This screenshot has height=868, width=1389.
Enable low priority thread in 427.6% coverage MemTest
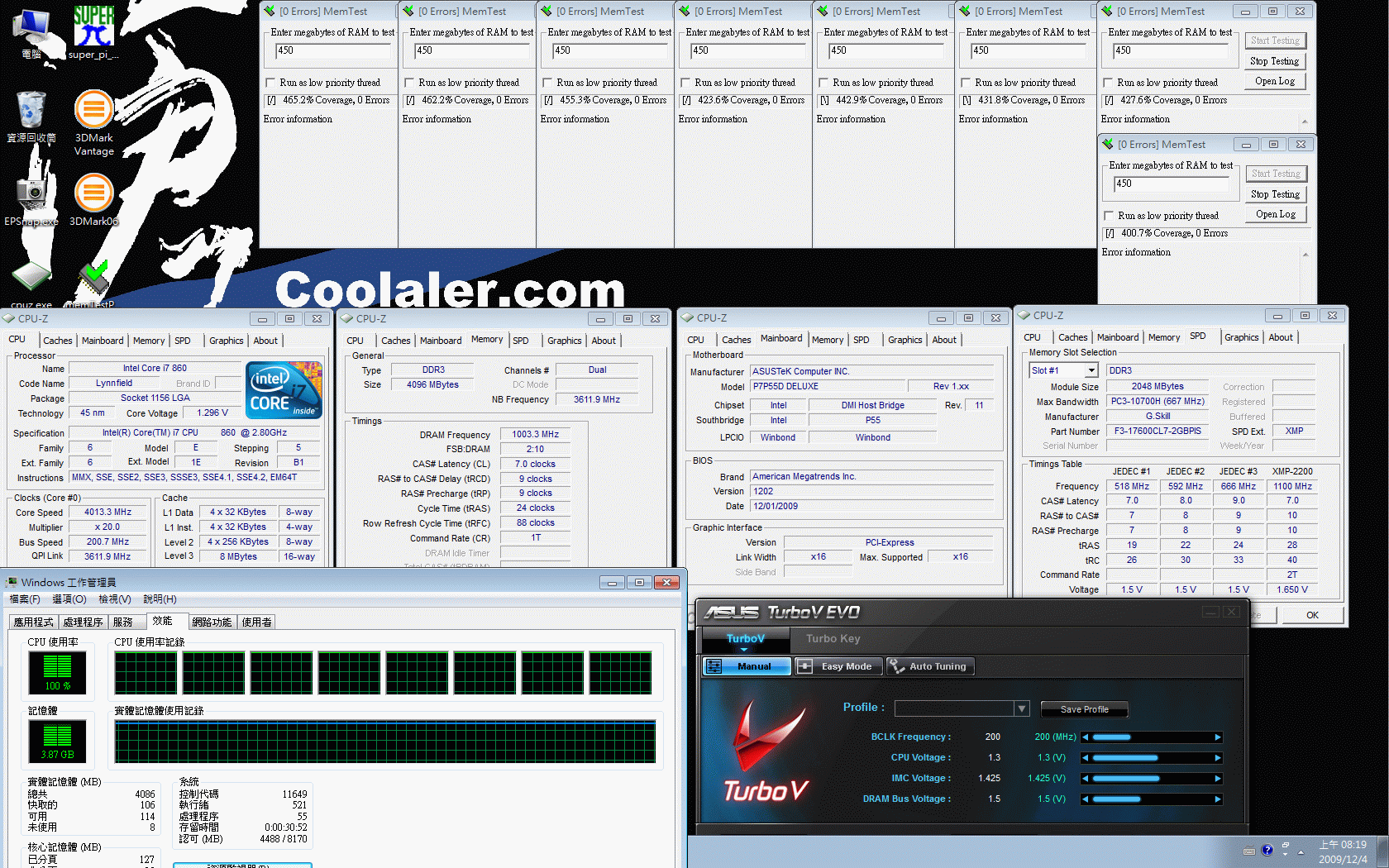(x=1108, y=83)
